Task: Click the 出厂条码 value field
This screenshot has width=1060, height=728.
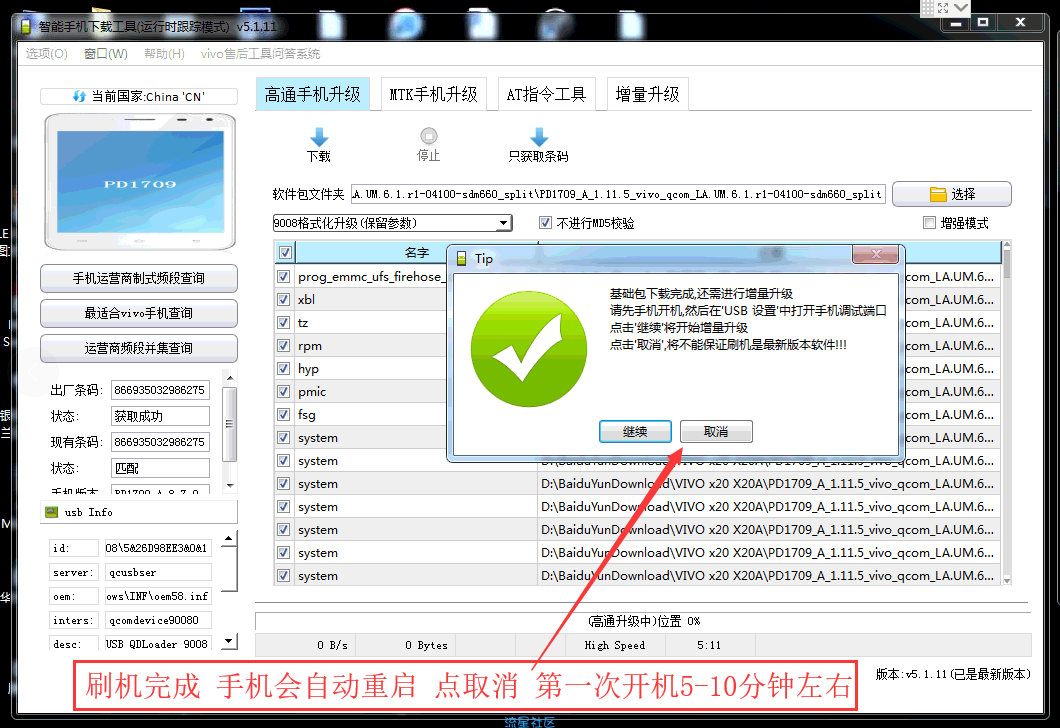Action: point(160,390)
